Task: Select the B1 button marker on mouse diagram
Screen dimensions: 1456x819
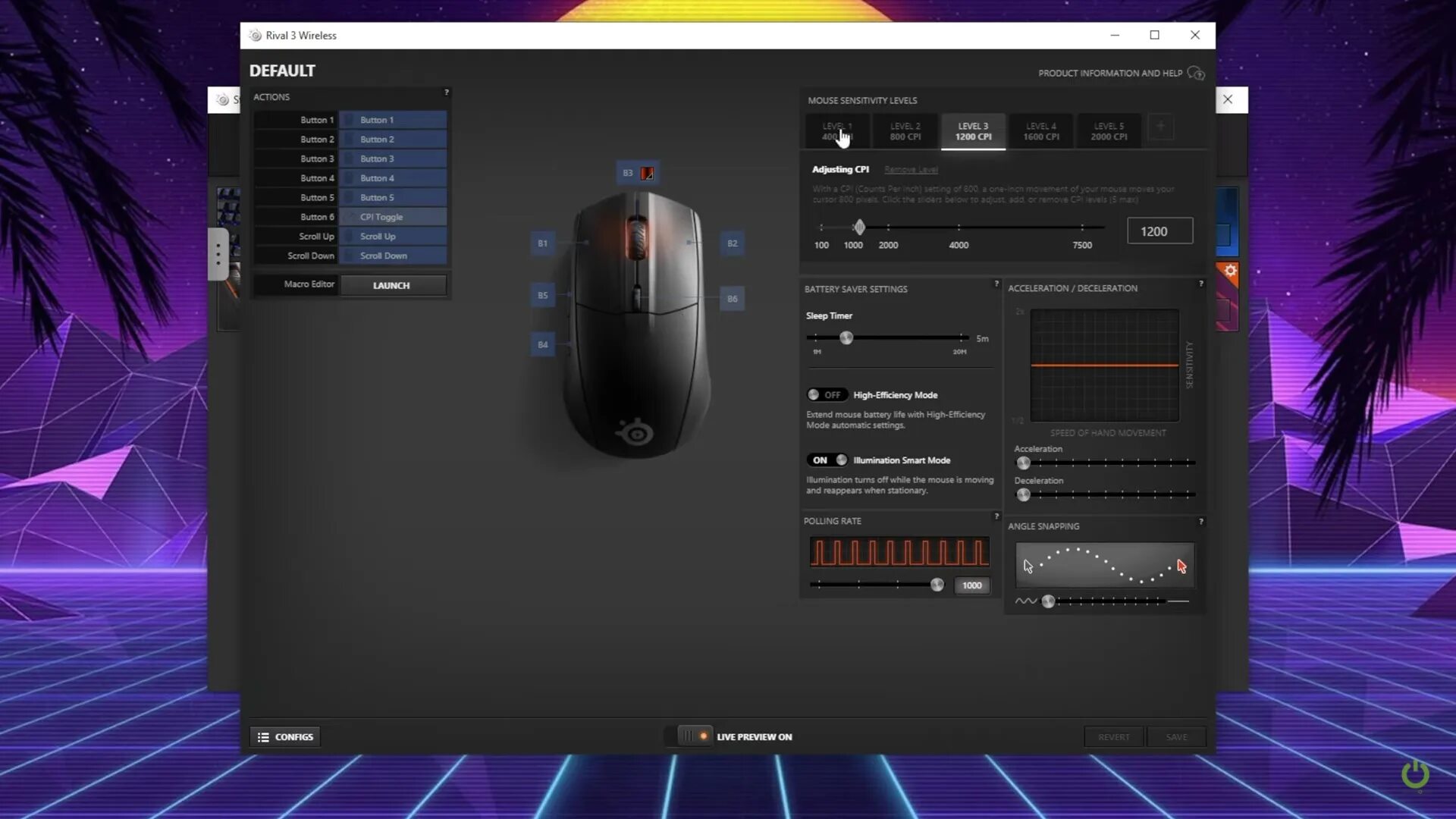Action: pos(542,243)
